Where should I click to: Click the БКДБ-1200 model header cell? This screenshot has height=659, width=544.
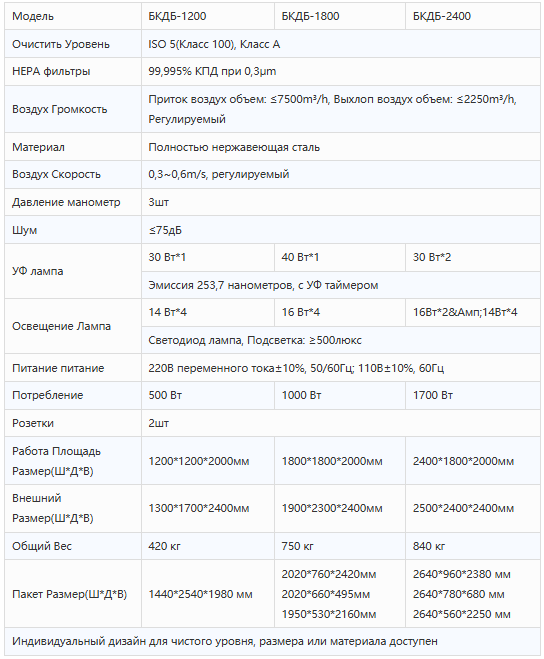click(x=208, y=16)
